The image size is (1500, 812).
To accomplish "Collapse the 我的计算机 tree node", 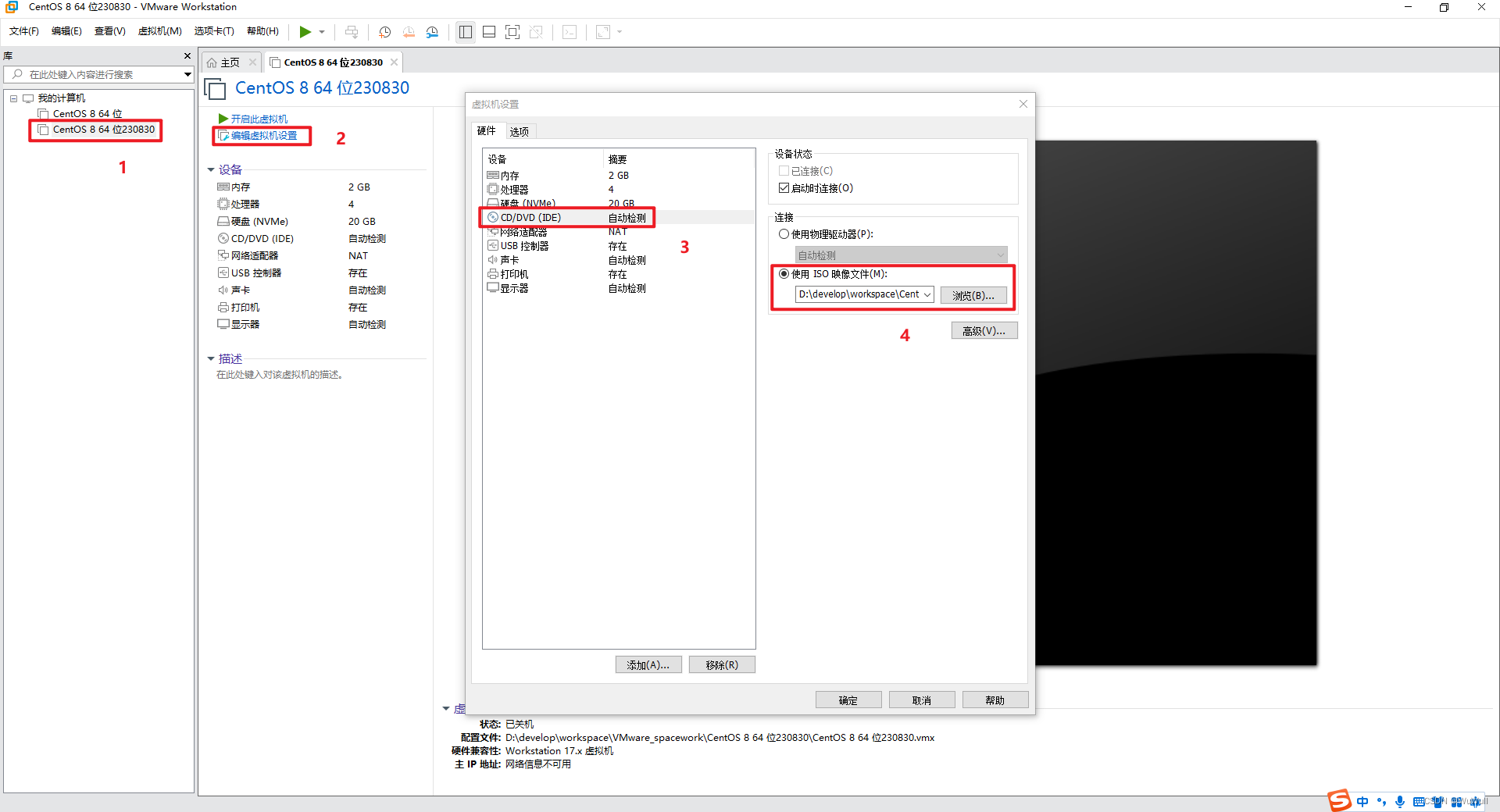I will [13, 98].
